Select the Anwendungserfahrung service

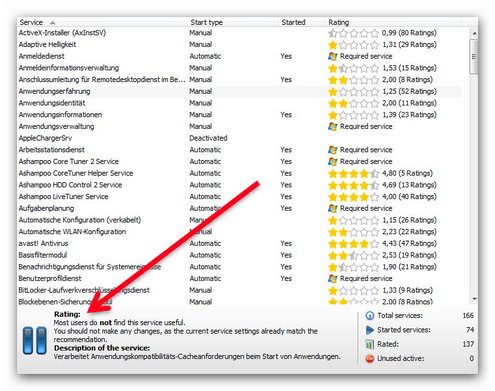[54, 91]
